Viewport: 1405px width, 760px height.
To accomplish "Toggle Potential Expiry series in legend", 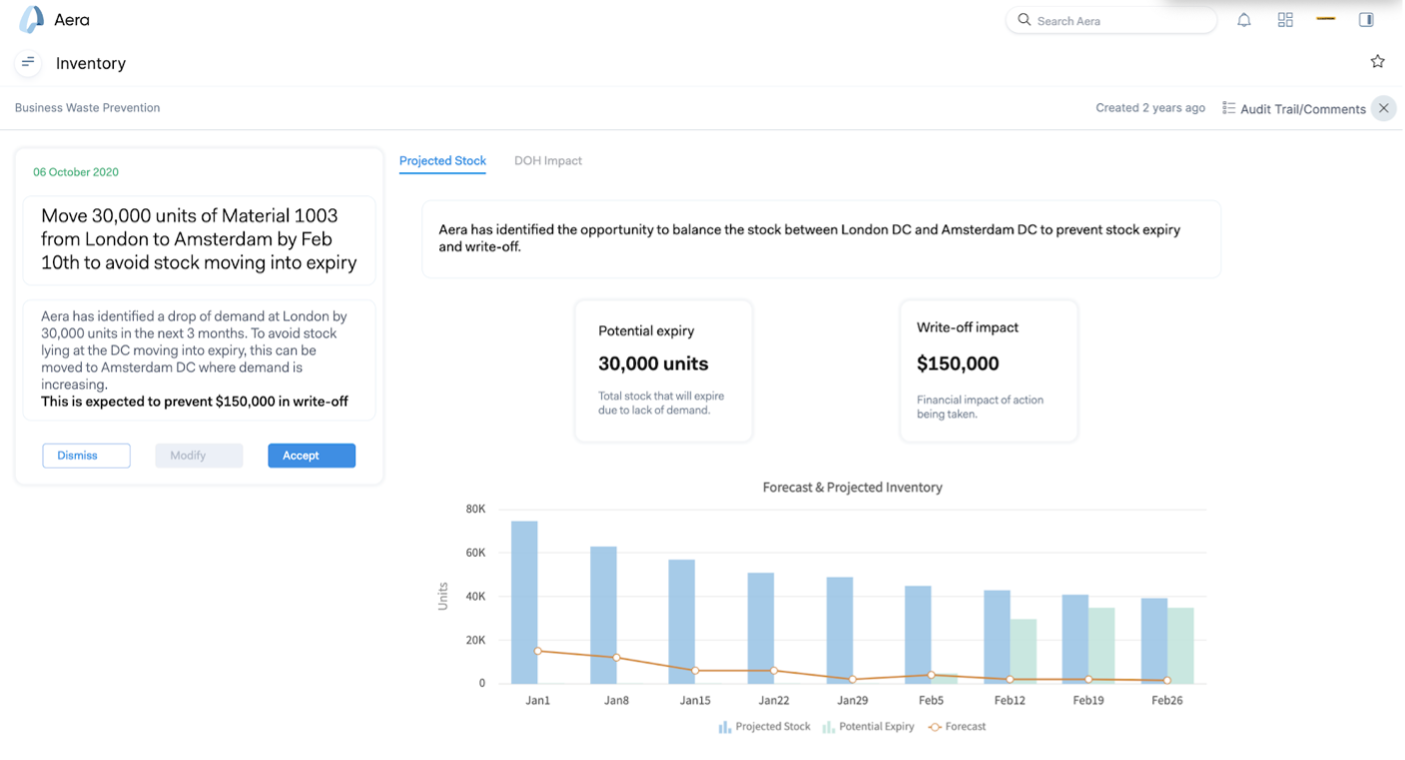I will [868, 727].
